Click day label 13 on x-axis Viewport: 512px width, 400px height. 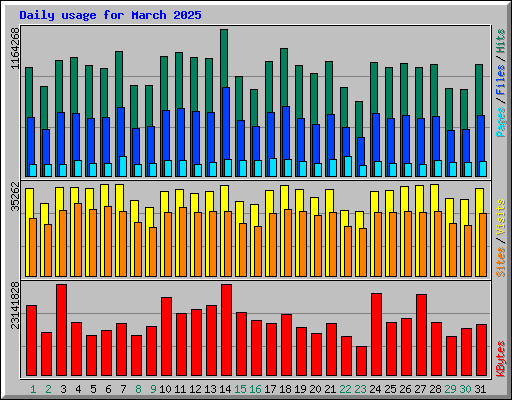tap(210, 389)
